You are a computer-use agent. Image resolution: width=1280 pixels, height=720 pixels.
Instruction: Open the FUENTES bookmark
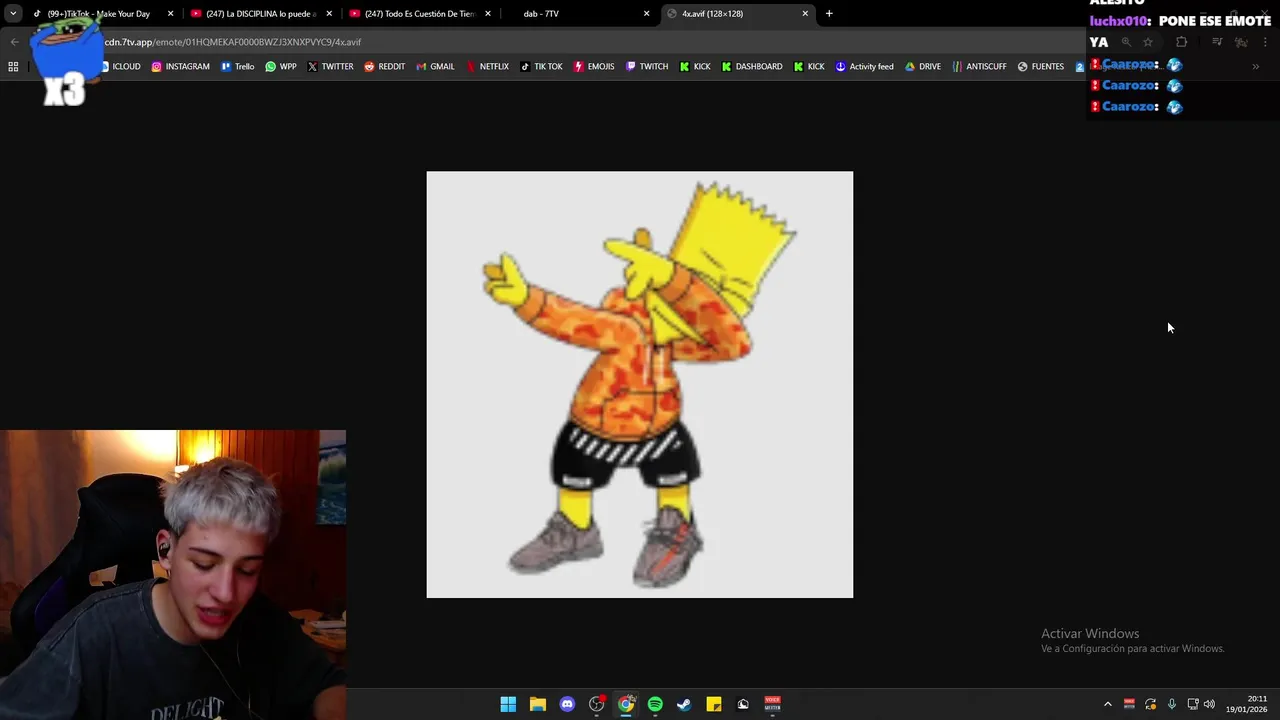tap(1041, 67)
